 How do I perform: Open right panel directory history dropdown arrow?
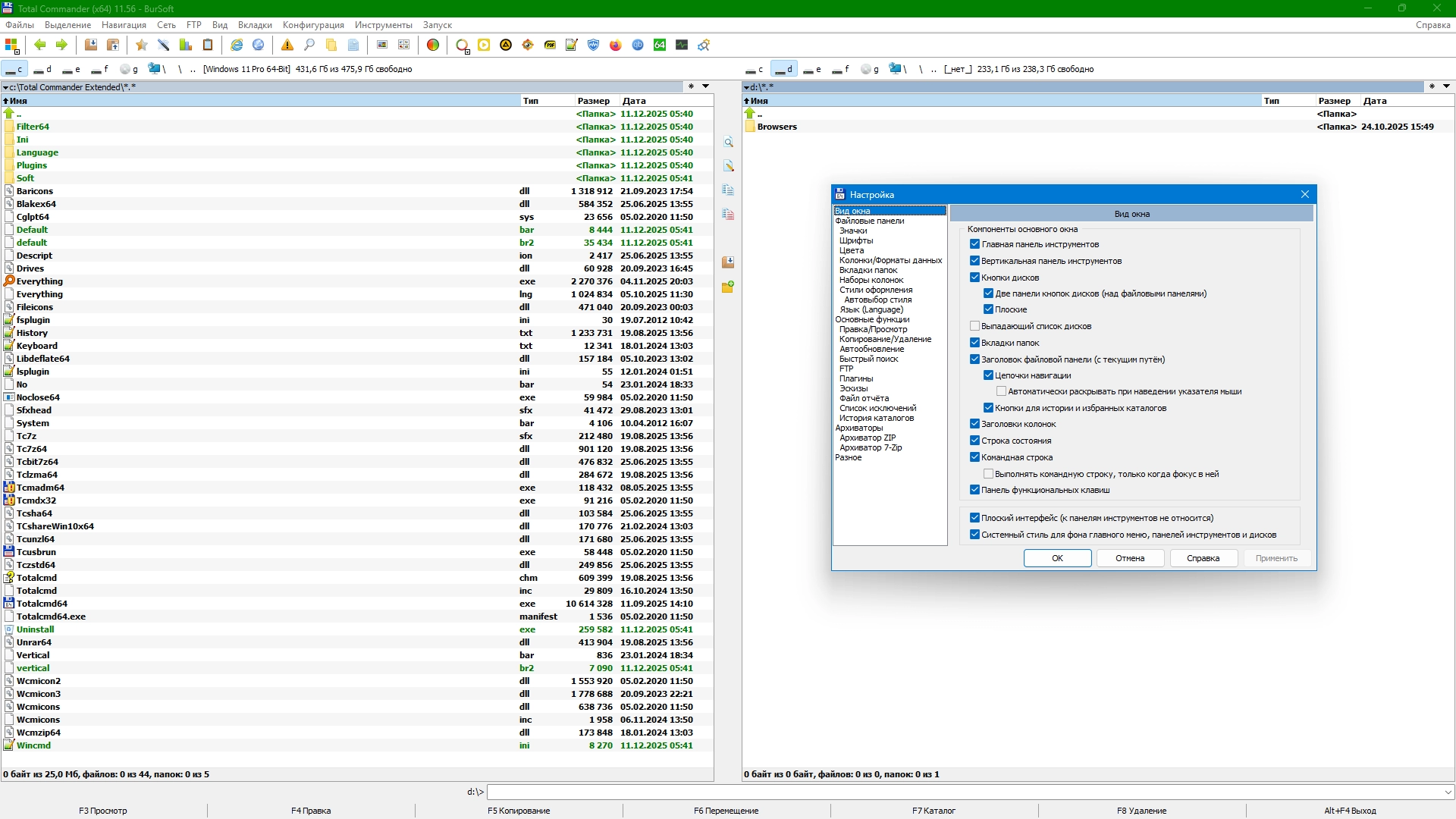[x=1446, y=86]
